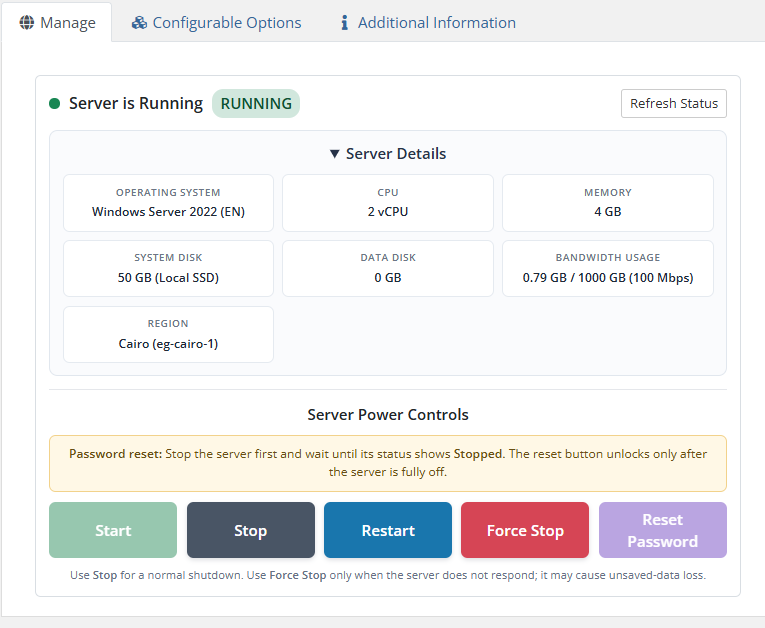Screen dimensions: 765x628
Task: Restart the server
Action: pyautogui.click(x=388, y=530)
